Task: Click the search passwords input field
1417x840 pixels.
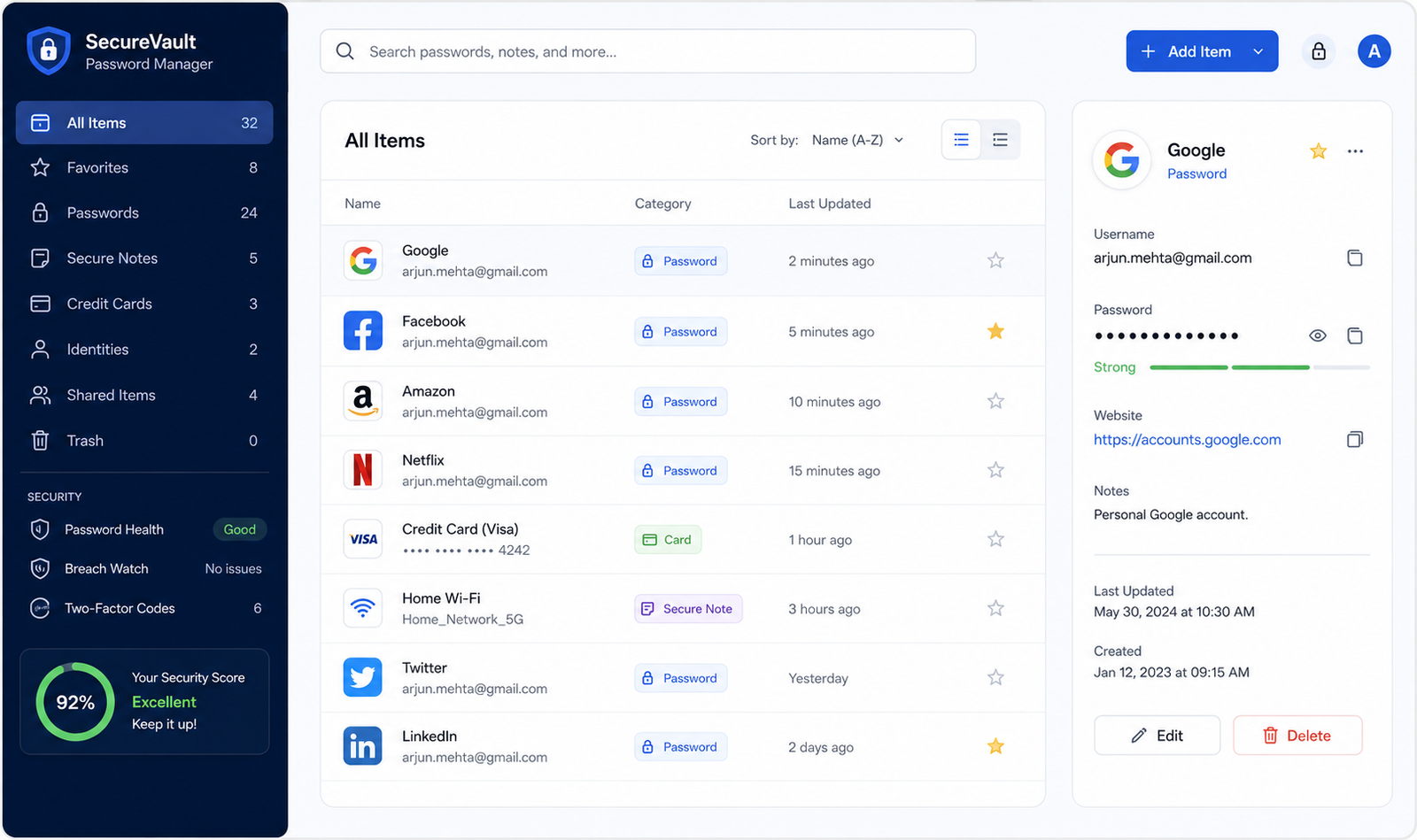Action: coord(647,51)
